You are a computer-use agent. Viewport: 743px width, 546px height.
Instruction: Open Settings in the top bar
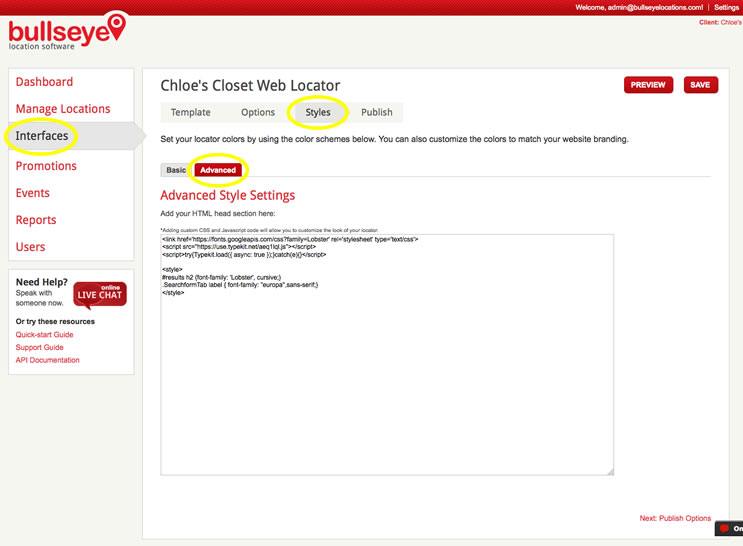(726, 7)
